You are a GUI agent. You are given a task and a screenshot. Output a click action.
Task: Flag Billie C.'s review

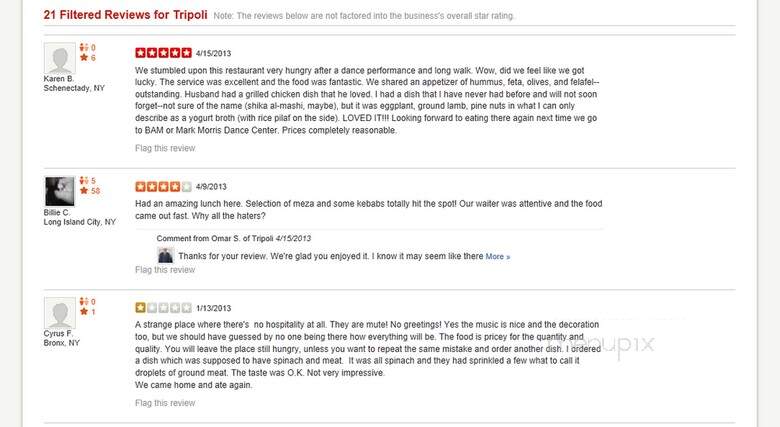click(165, 270)
